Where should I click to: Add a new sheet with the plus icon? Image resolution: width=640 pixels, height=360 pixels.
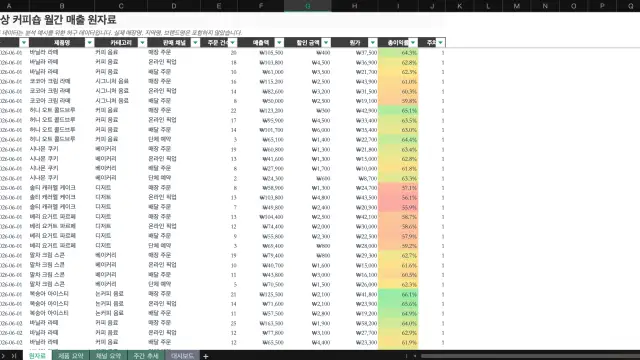(206, 356)
